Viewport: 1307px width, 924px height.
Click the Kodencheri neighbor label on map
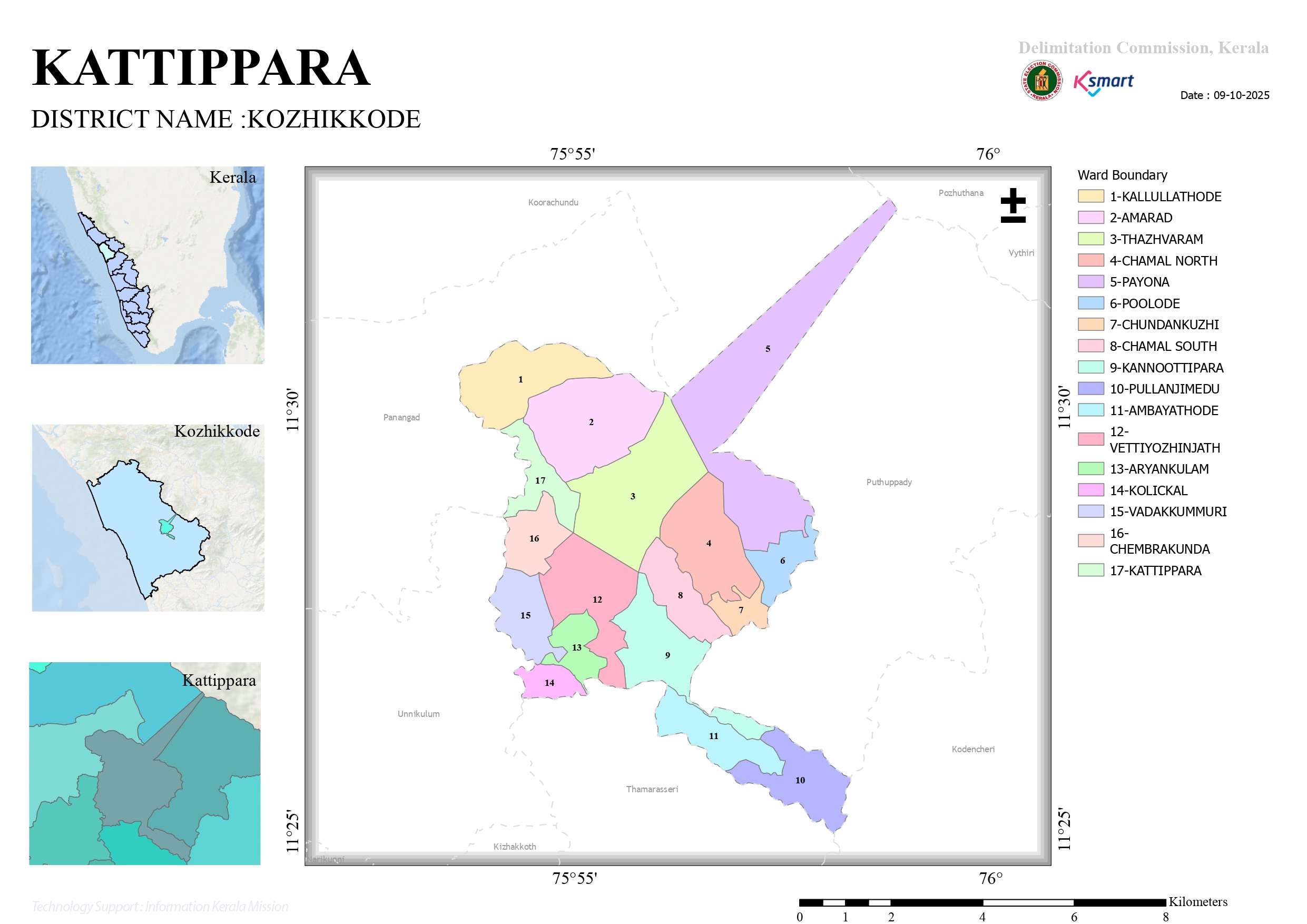973,749
